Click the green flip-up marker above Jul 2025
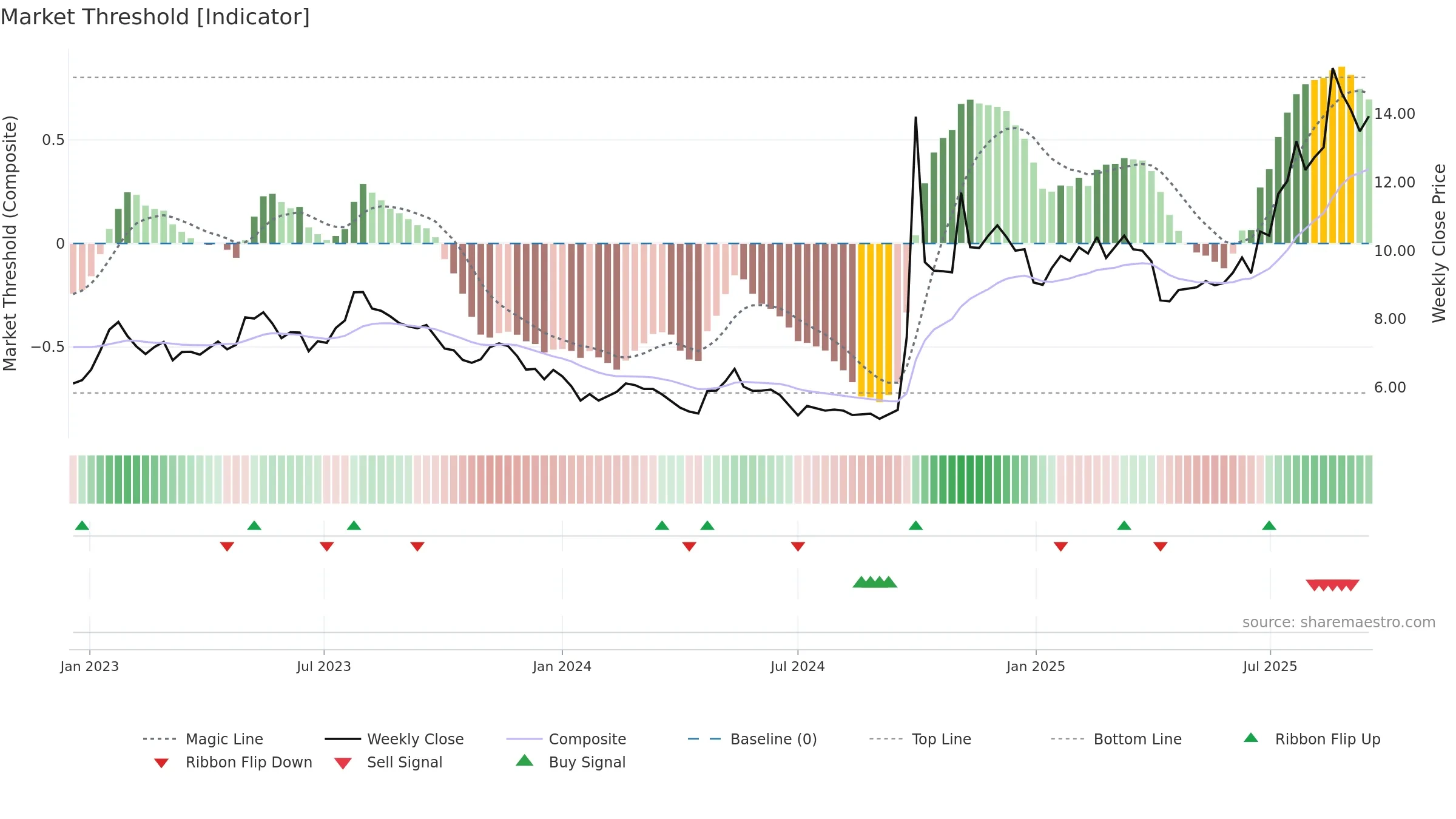Image resolution: width=1456 pixels, height=819 pixels. pyautogui.click(x=1269, y=525)
